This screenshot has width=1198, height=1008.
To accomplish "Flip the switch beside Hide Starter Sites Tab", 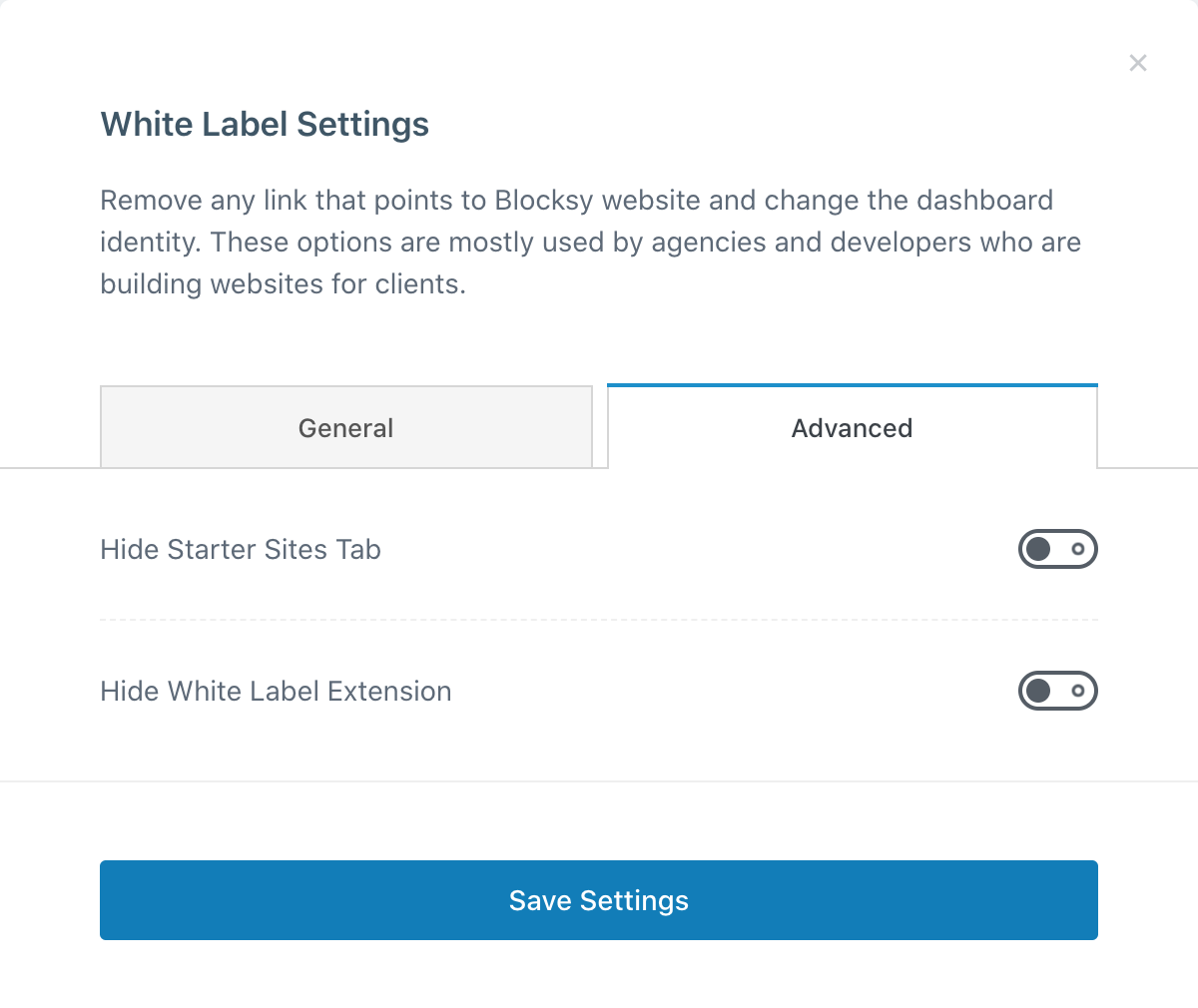I will (x=1057, y=549).
